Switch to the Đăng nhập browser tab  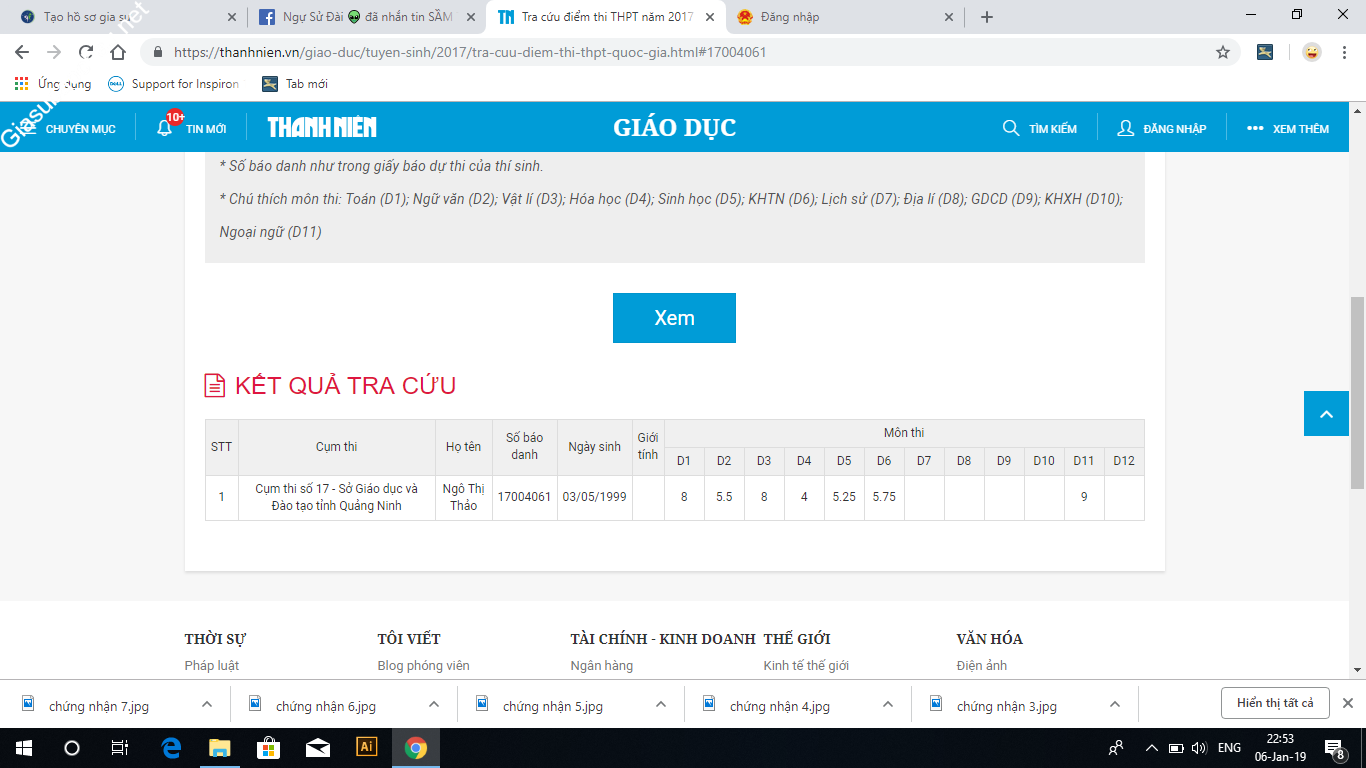[x=842, y=17]
